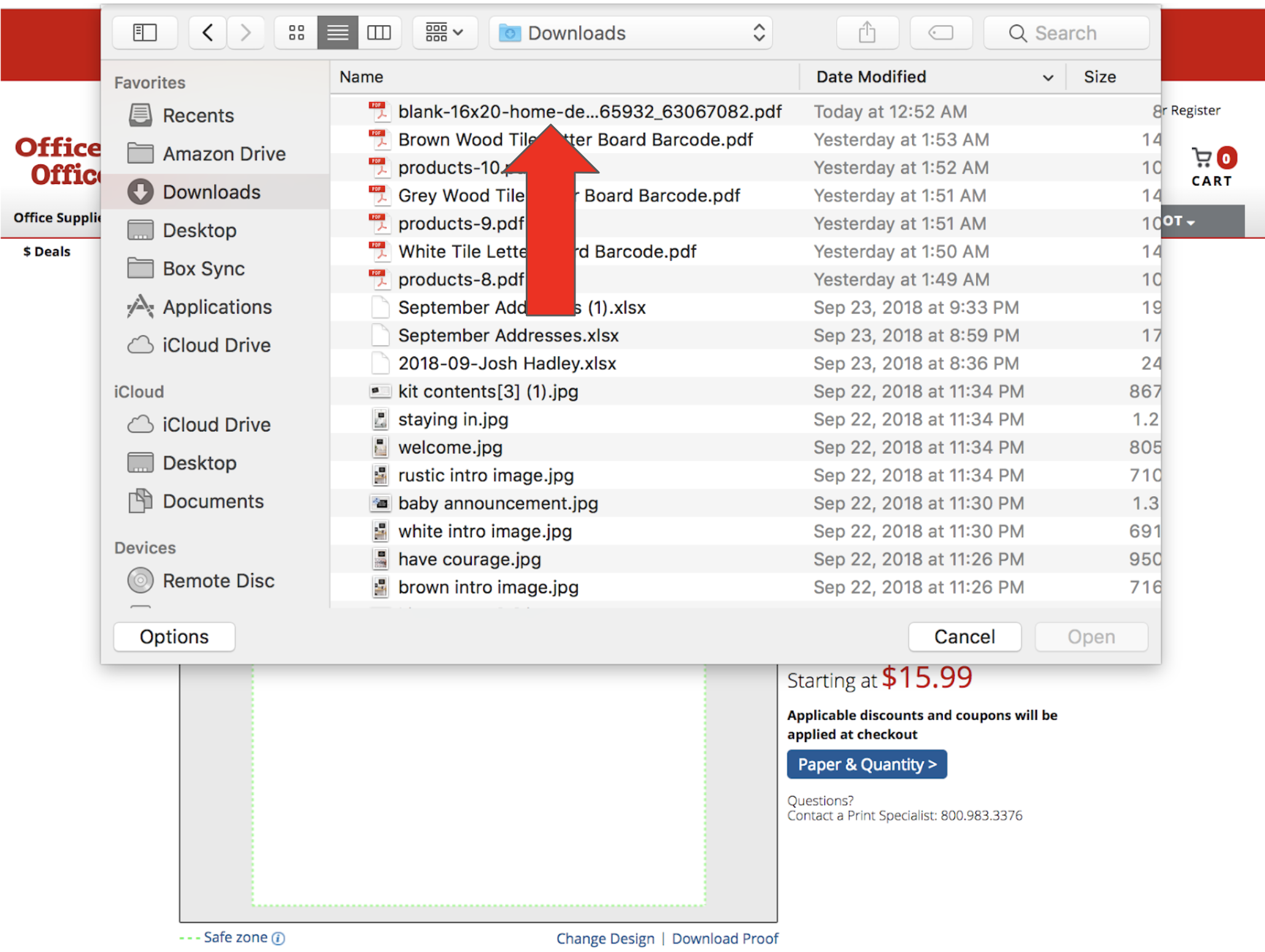The height and width of the screenshot is (952, 1265).
Task: Click the edit tags toolbar icon
Action: point(940,33)
